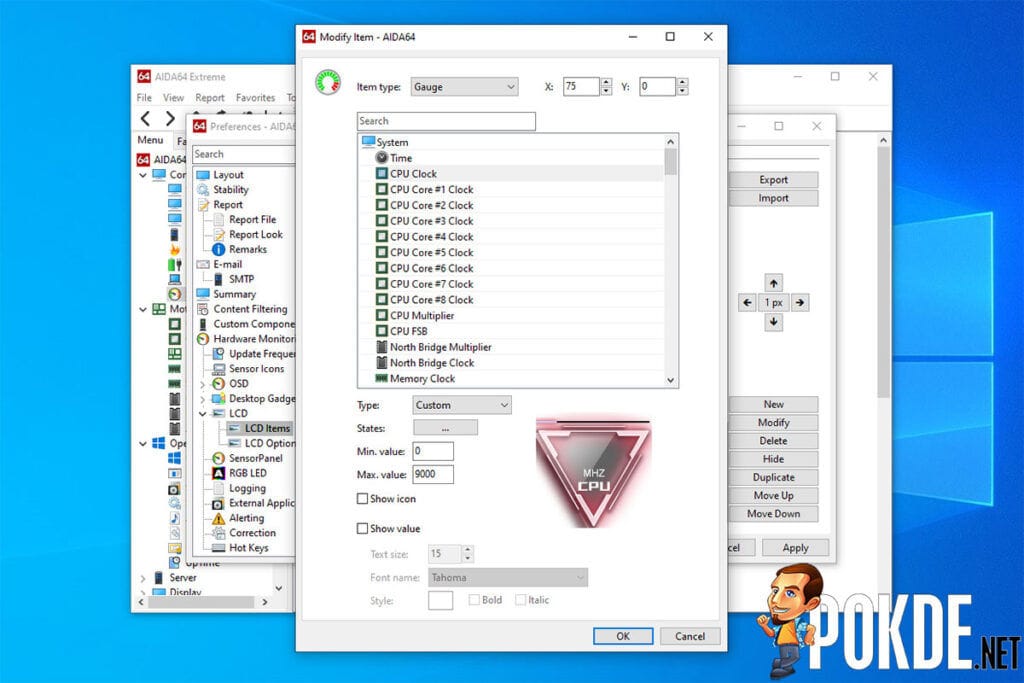This screenshot has height=683, width=1024.
Task: Move item right with the right arrow button
Action: point(800,302)
